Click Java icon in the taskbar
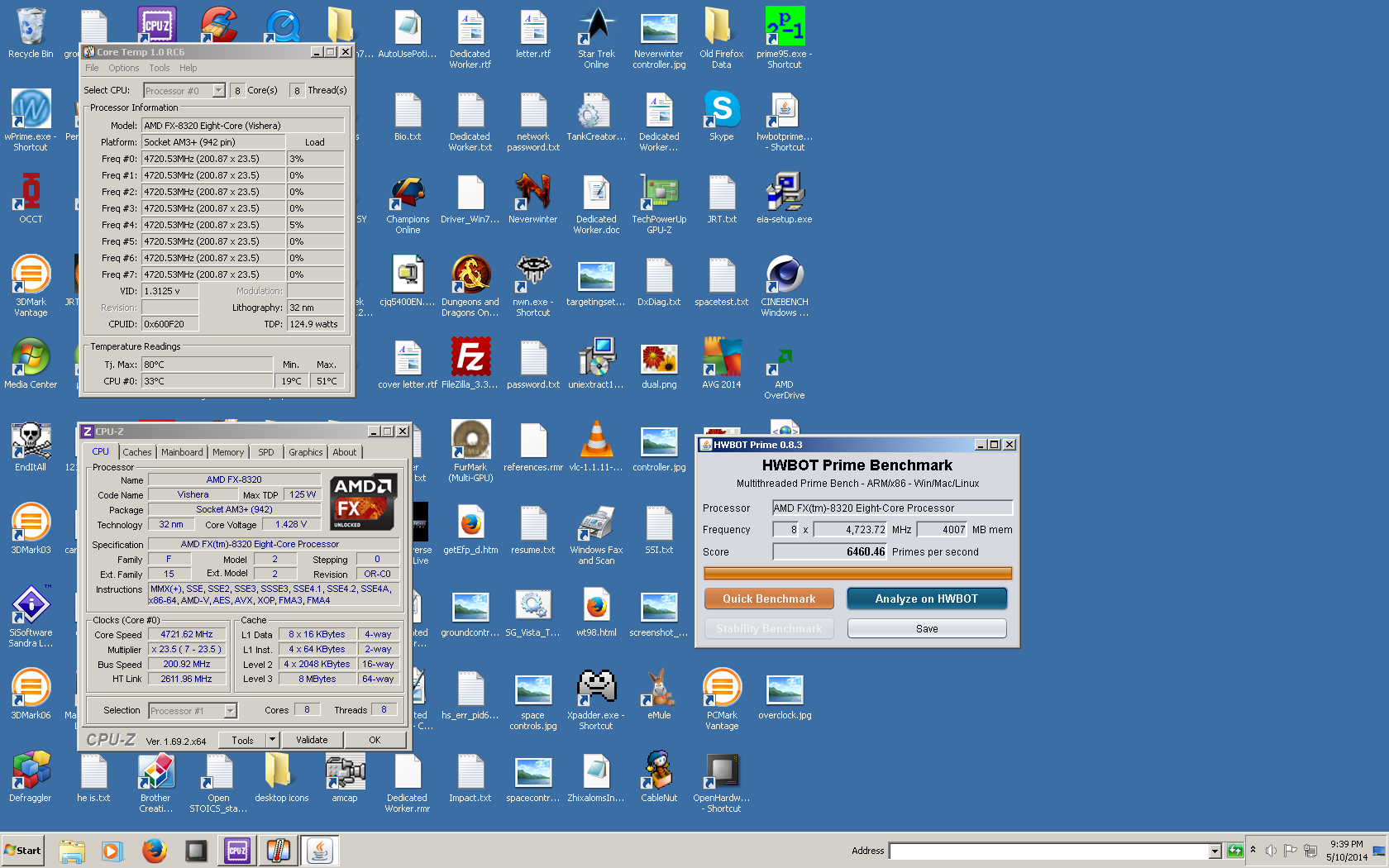 [x=320, y=850]
